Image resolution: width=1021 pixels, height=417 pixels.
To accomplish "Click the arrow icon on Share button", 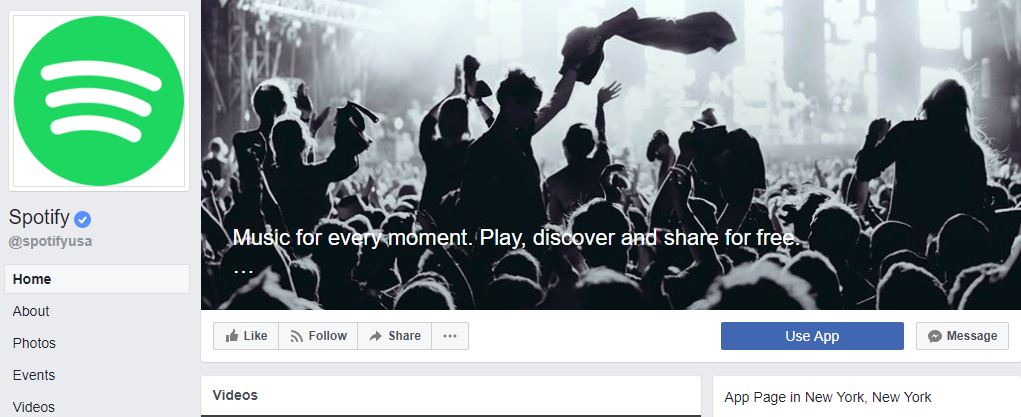I will click(x=376, y=336).
